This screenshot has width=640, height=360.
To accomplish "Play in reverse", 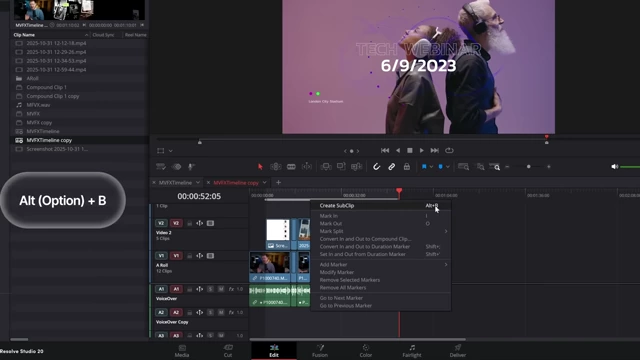I will click(x=398, y=151).
